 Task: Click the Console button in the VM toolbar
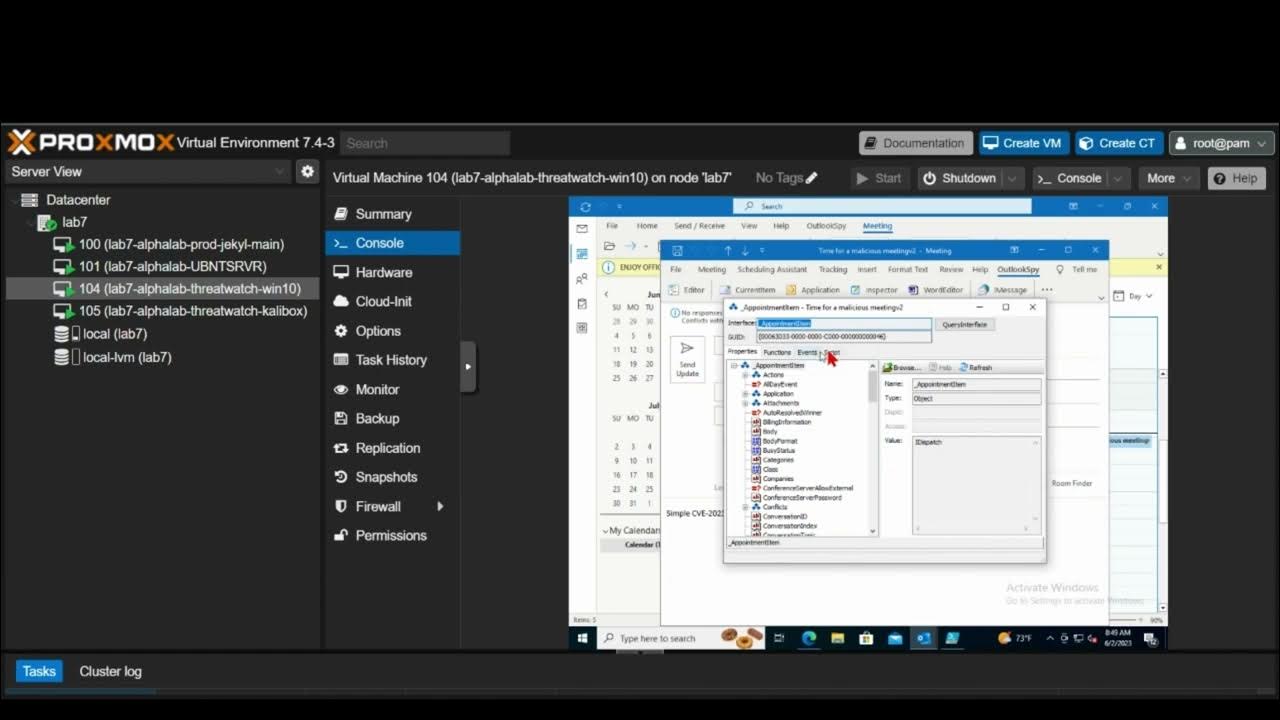[x=1069, y=178]
